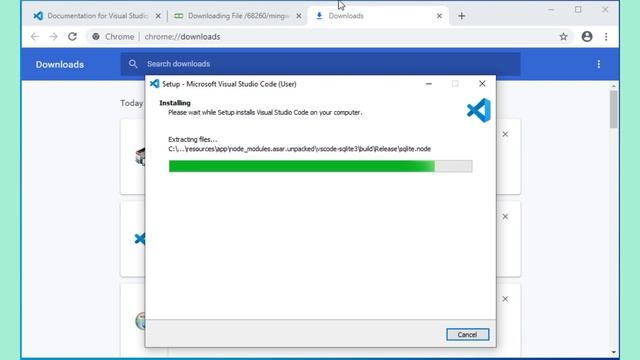Click the large VS Code logo in Setup
The width and height of the screenshot is (640, 360).
[x=478, y=110]
